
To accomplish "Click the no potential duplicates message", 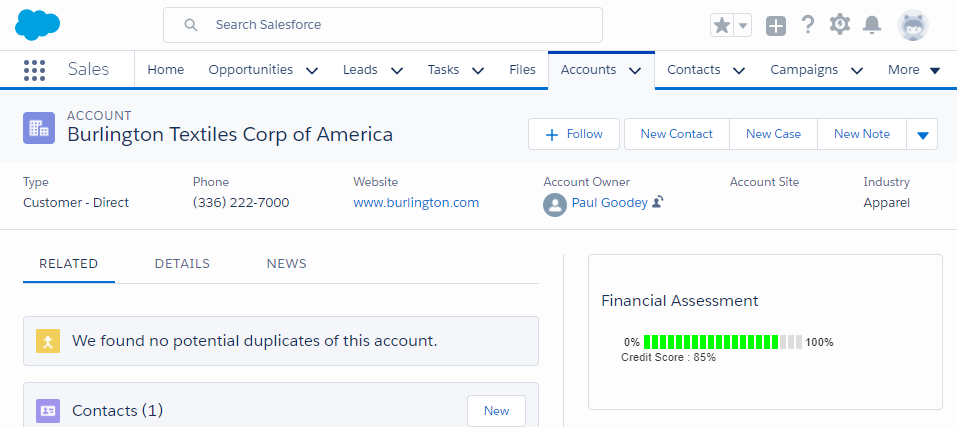I will pyautogui.click(x=255, y=341).
